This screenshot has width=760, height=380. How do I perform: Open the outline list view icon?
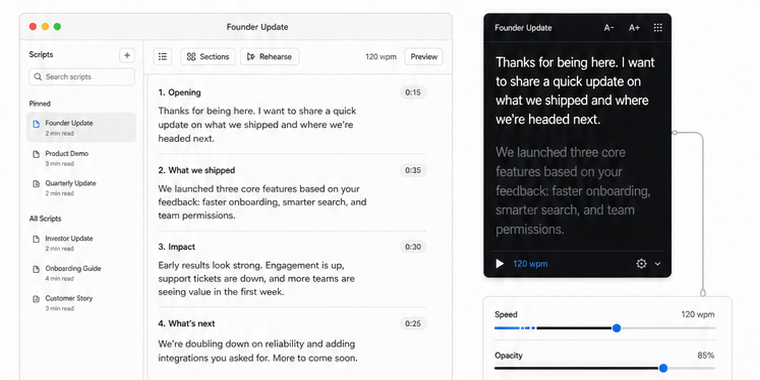pyautogui.click(x=163, y=57)
